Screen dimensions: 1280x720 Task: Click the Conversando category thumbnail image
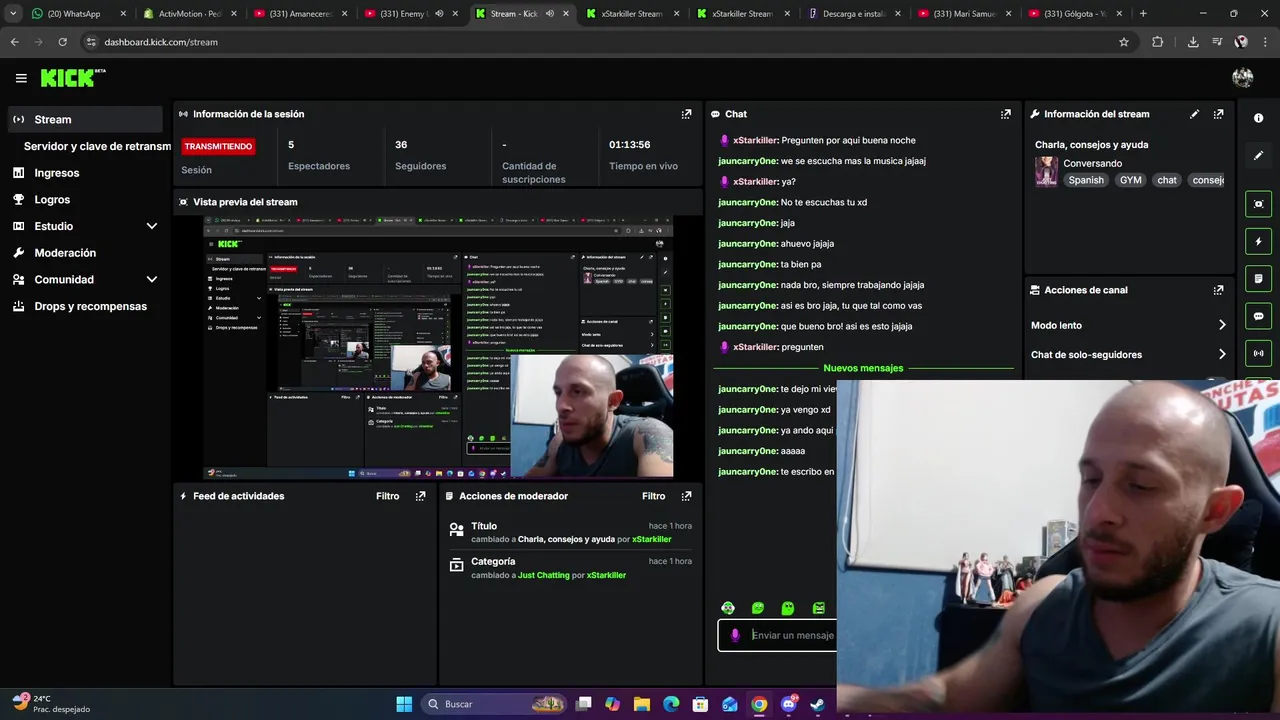pyautogui.click(x=1046, y=171)
